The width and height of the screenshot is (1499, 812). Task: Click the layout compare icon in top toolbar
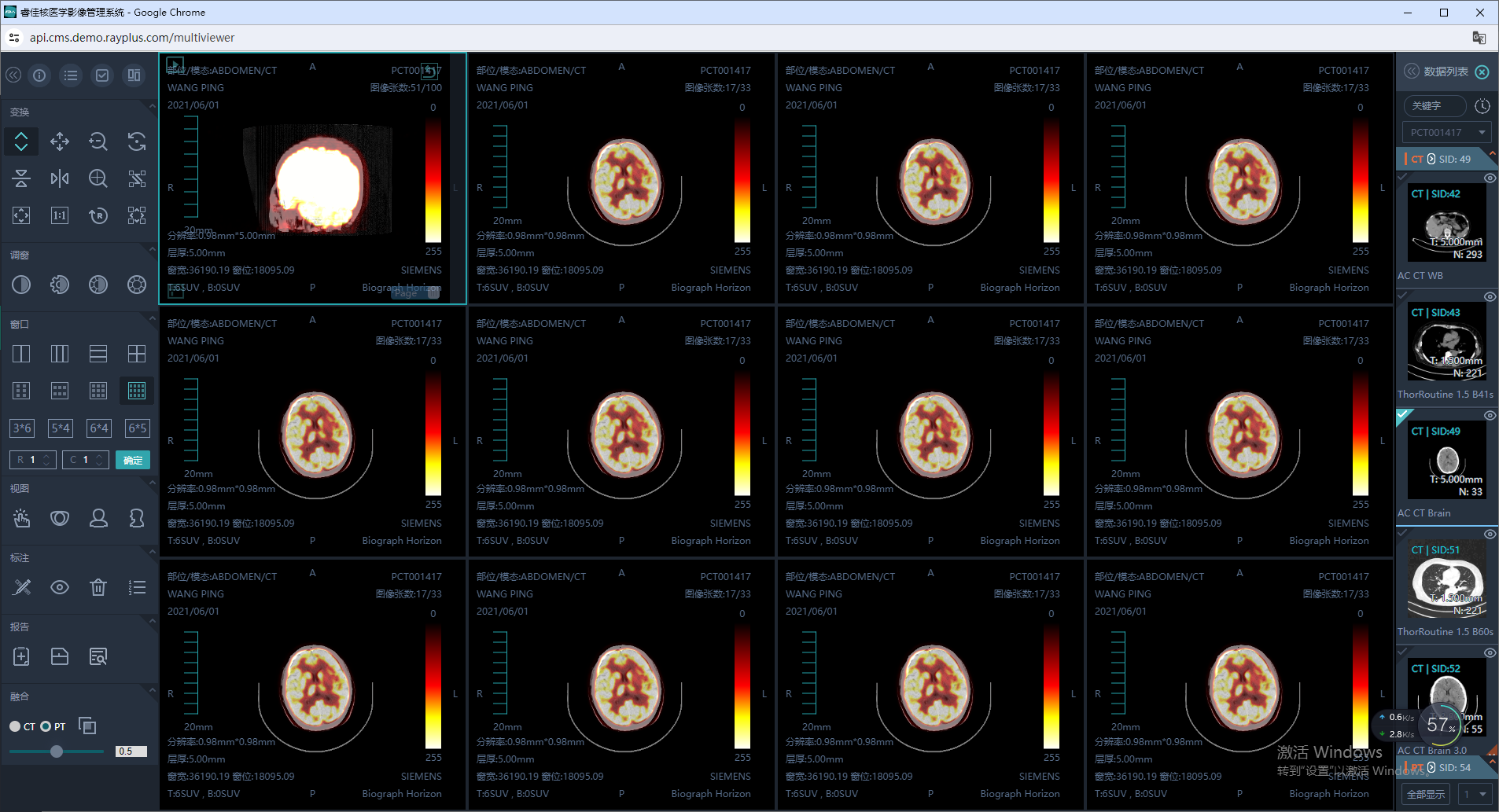[134, 75]
